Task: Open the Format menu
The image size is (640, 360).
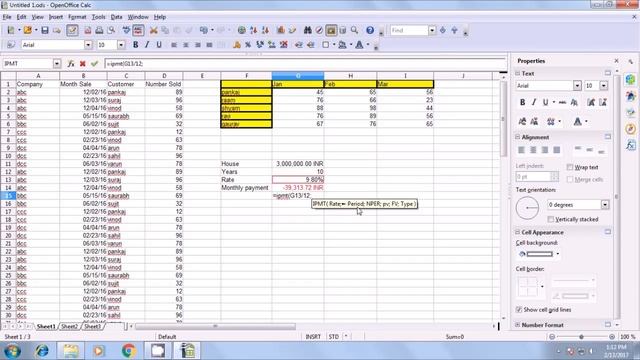Action: coord(77,17)
